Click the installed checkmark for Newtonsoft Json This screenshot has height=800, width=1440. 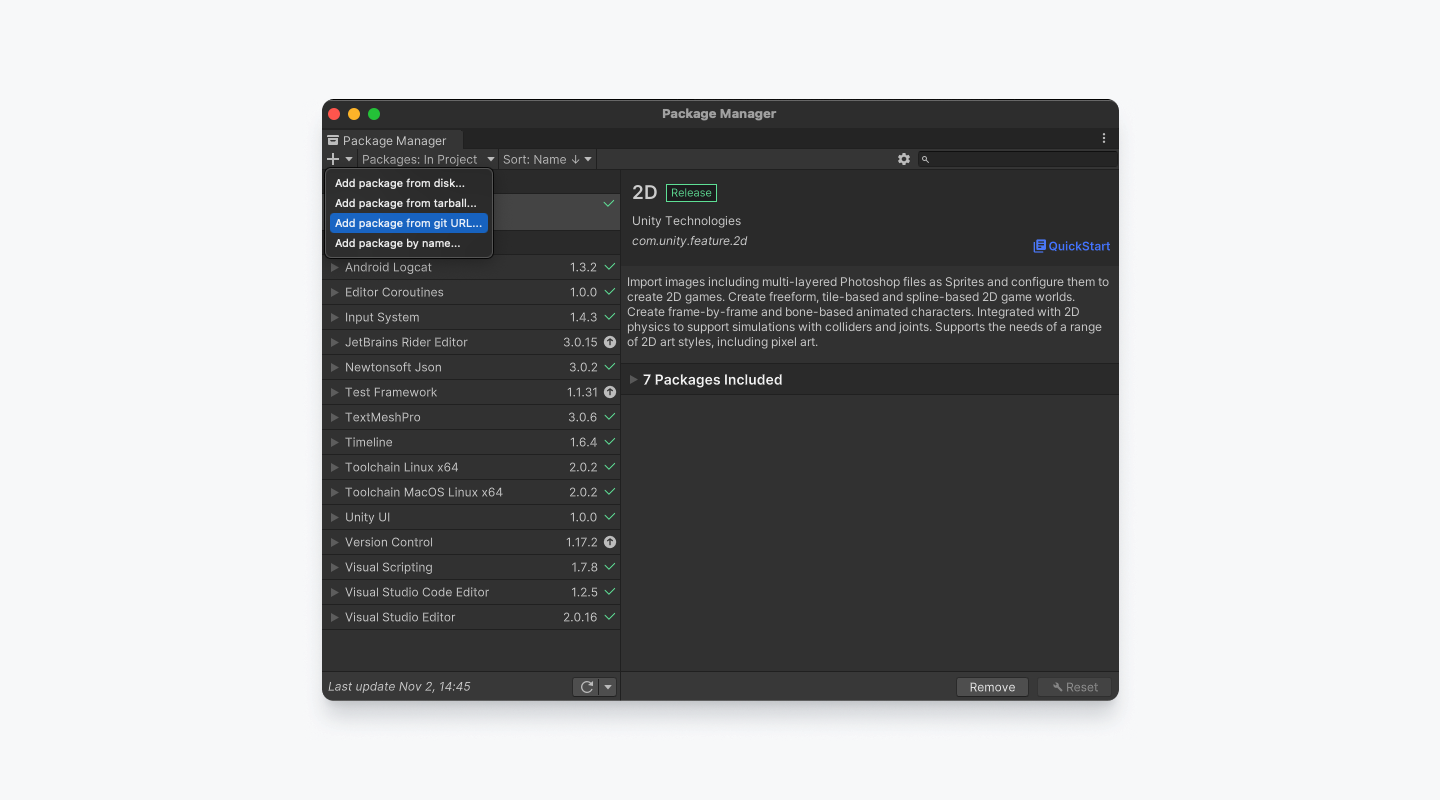click(610, 367)
